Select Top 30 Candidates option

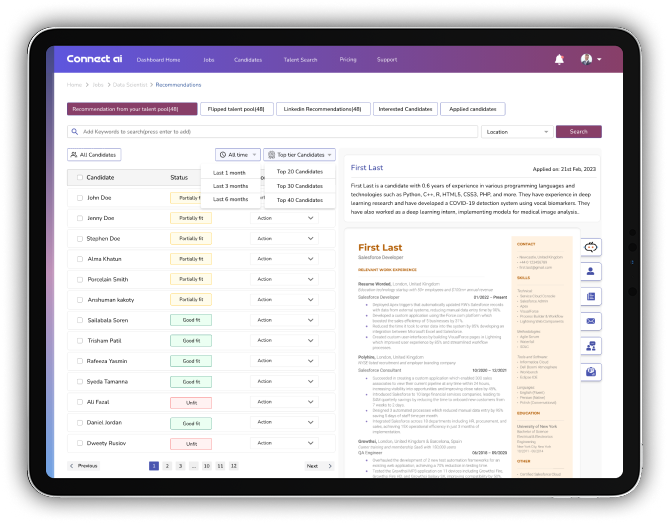click(x=300, y=186)
